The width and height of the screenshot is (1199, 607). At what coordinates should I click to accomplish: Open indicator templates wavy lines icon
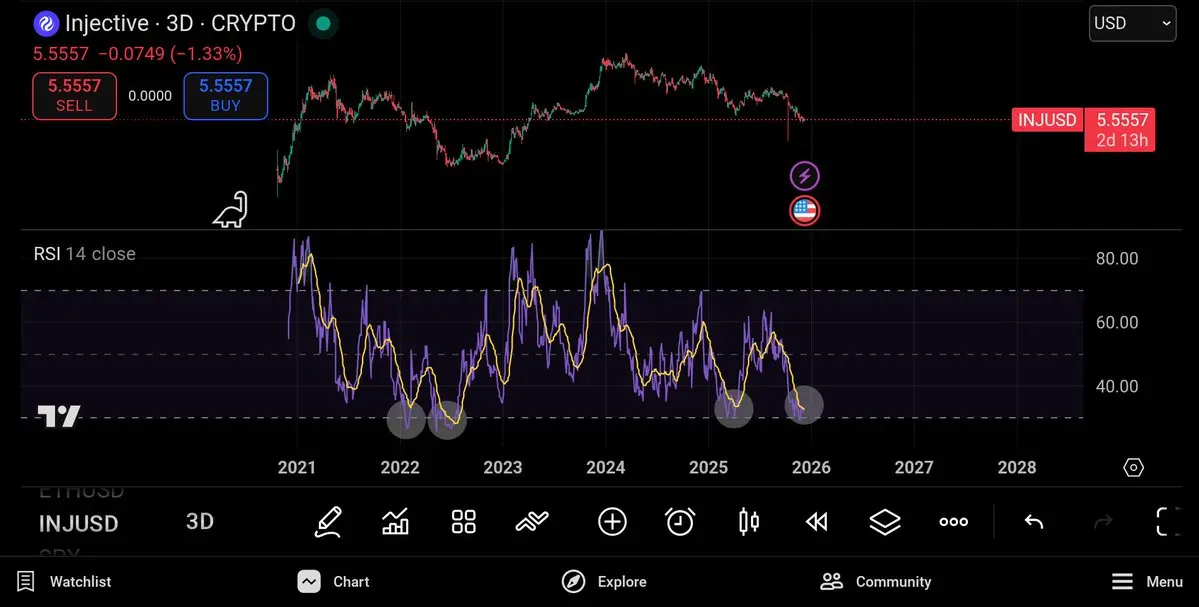[533, 522]
